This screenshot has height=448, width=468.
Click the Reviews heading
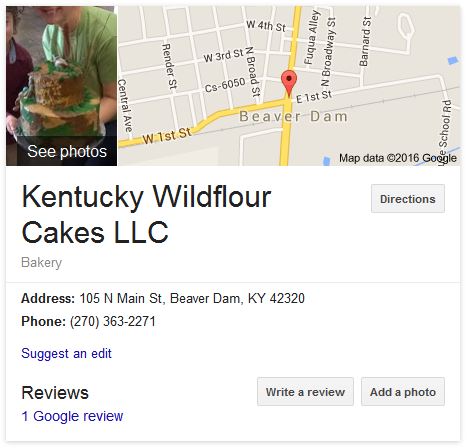pyautogui.click(x=55, y=393)
